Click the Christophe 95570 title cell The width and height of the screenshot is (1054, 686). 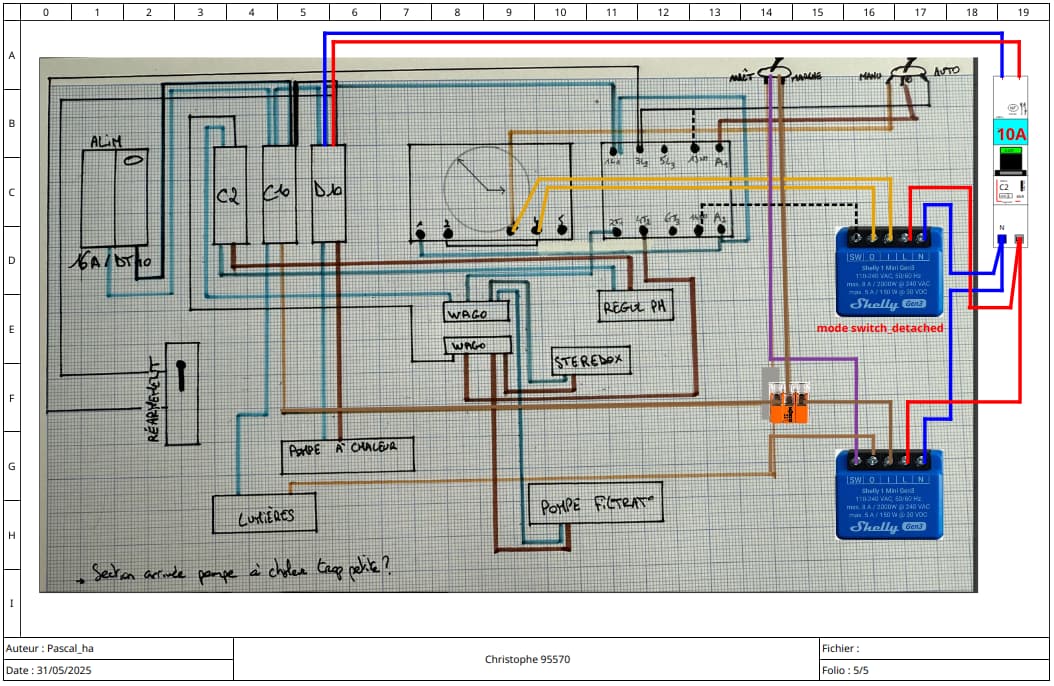(527, 659)
